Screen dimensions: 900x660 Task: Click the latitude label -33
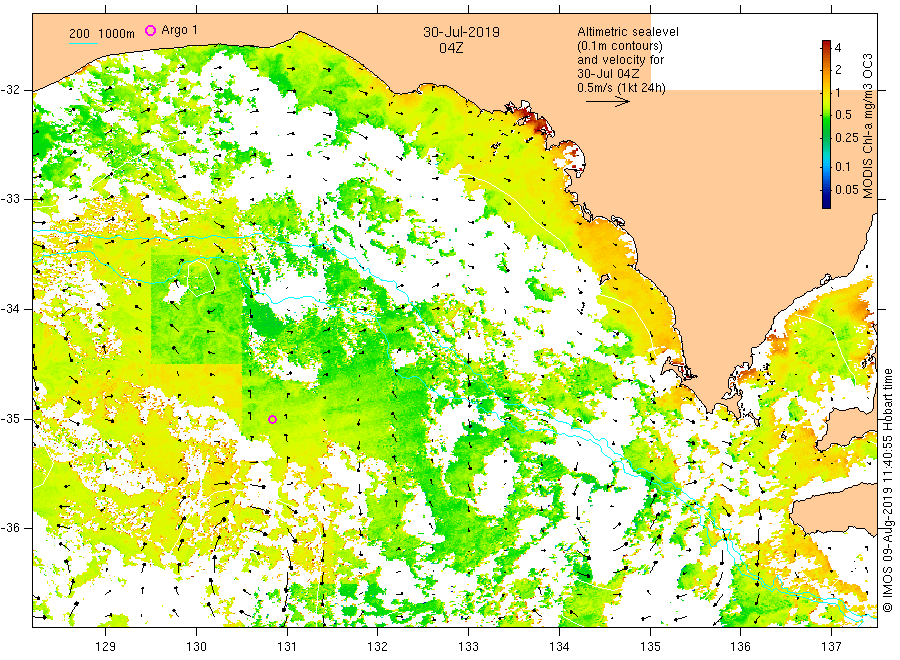tap(10, 199)
